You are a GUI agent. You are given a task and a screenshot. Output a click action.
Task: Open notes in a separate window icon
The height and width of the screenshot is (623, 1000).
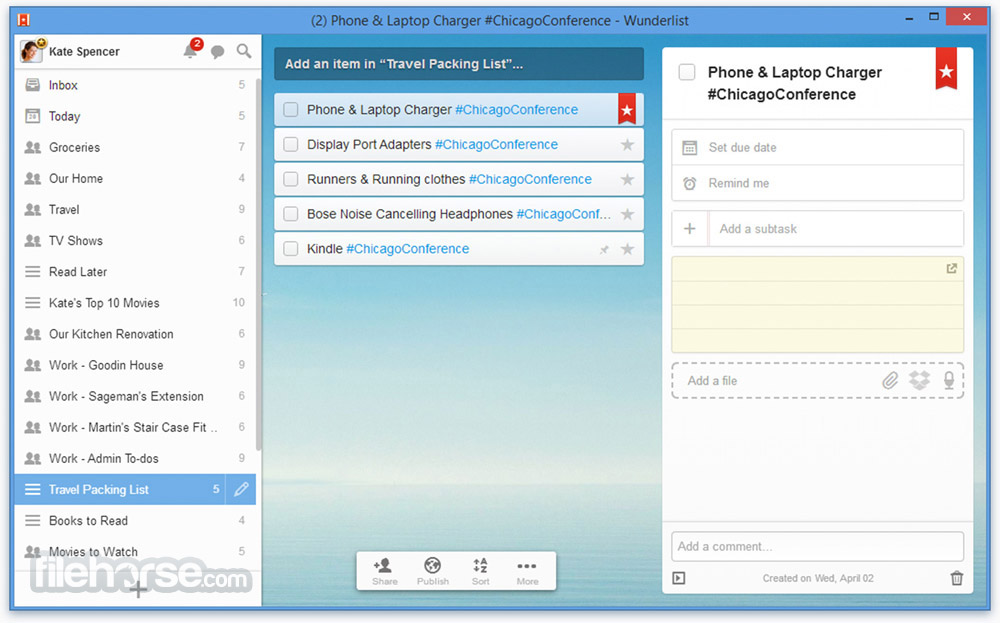[x=952, y=268]
